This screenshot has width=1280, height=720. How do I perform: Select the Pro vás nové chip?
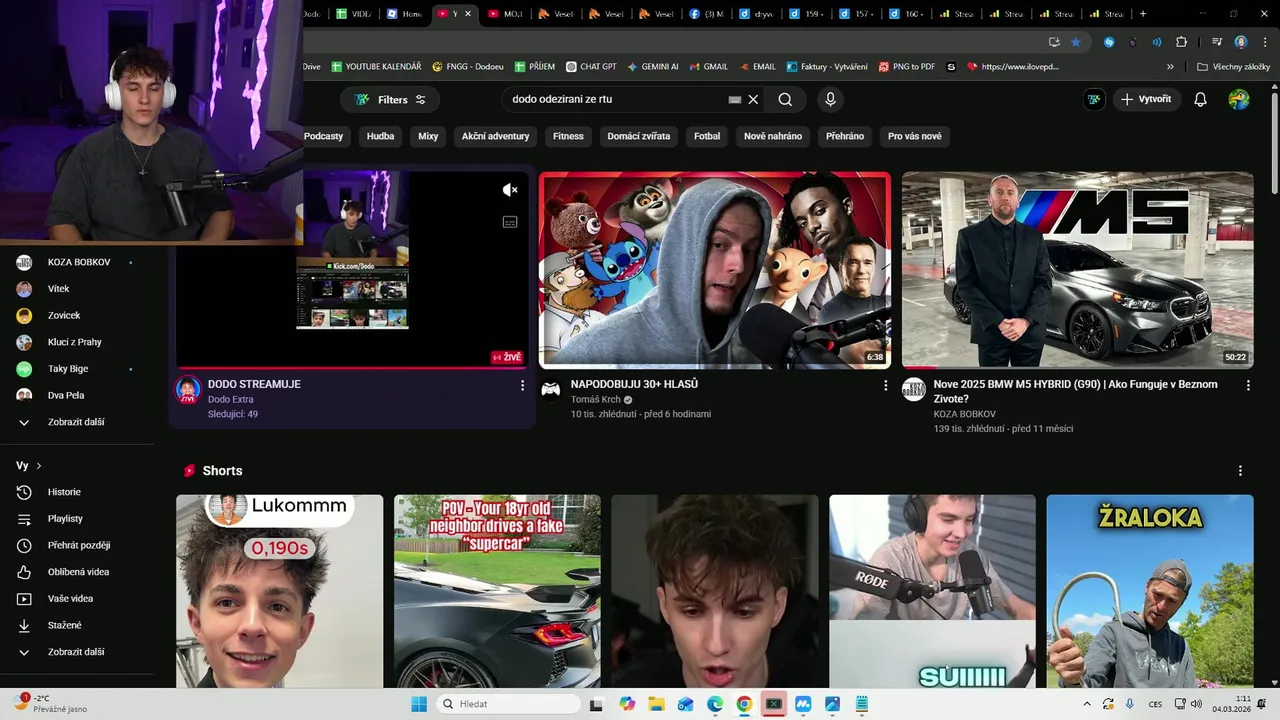tap(915, 136)
